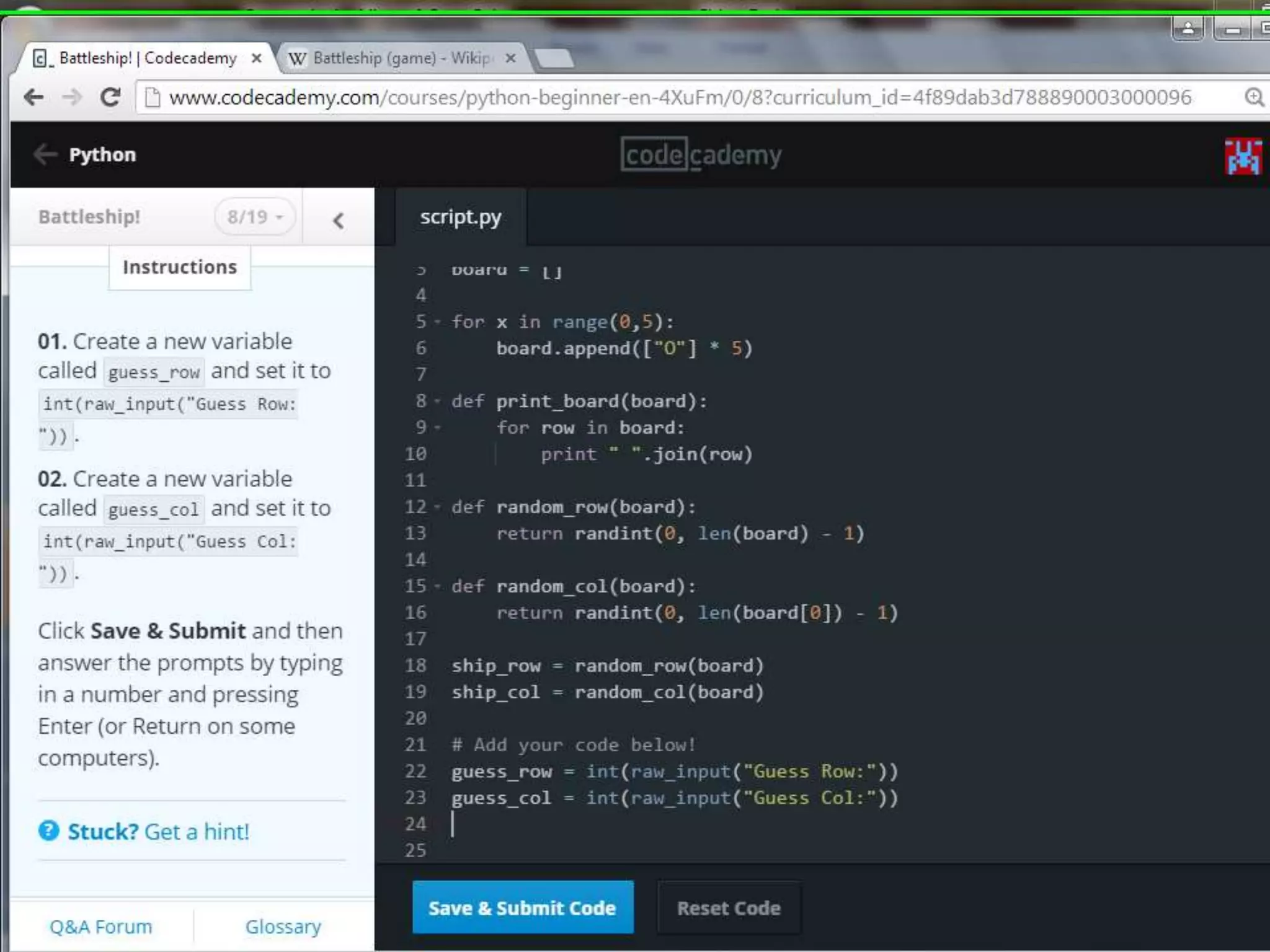Click the zoom magnifier icon in address bar

pos(1254,97)
